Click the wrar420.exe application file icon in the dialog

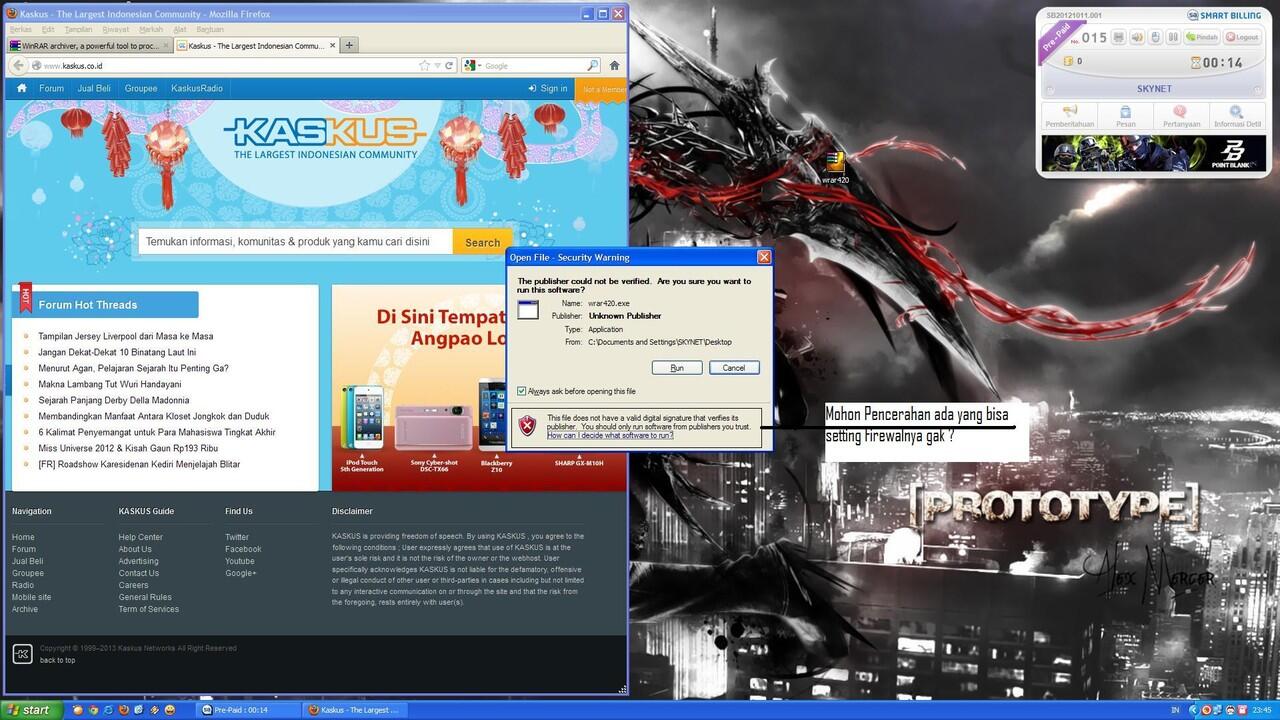point(528,309)
